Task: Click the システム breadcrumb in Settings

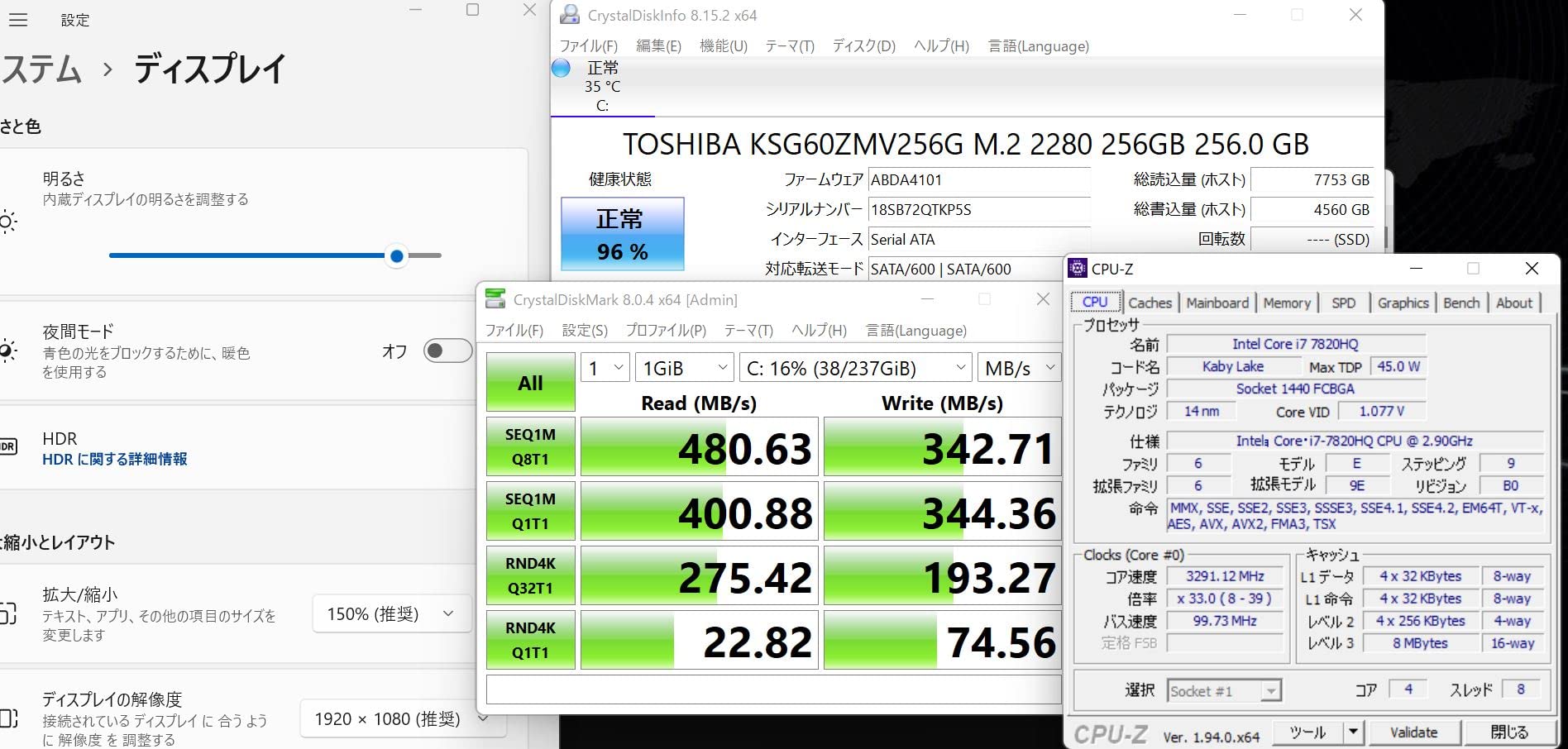Action: click(x=41, y=69)
